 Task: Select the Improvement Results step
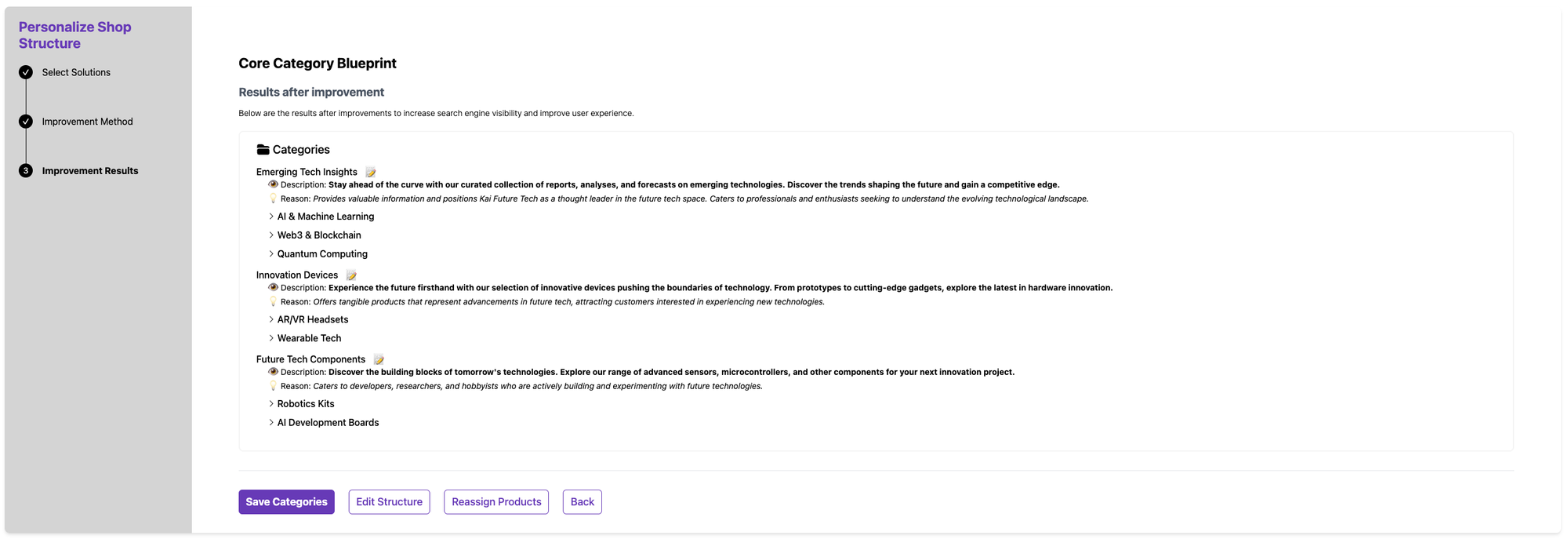tap(89, 171)
